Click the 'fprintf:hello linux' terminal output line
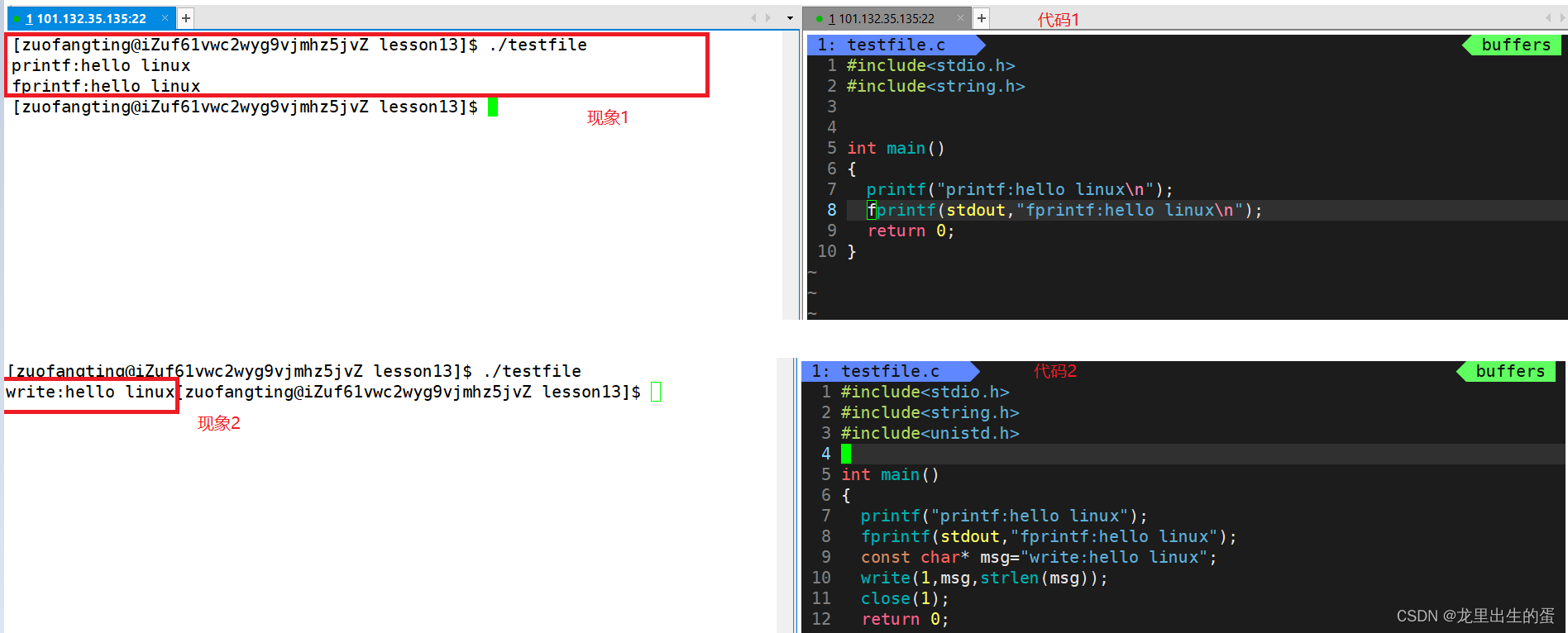Screen dimensions: 1568x633 coord(106,86)
